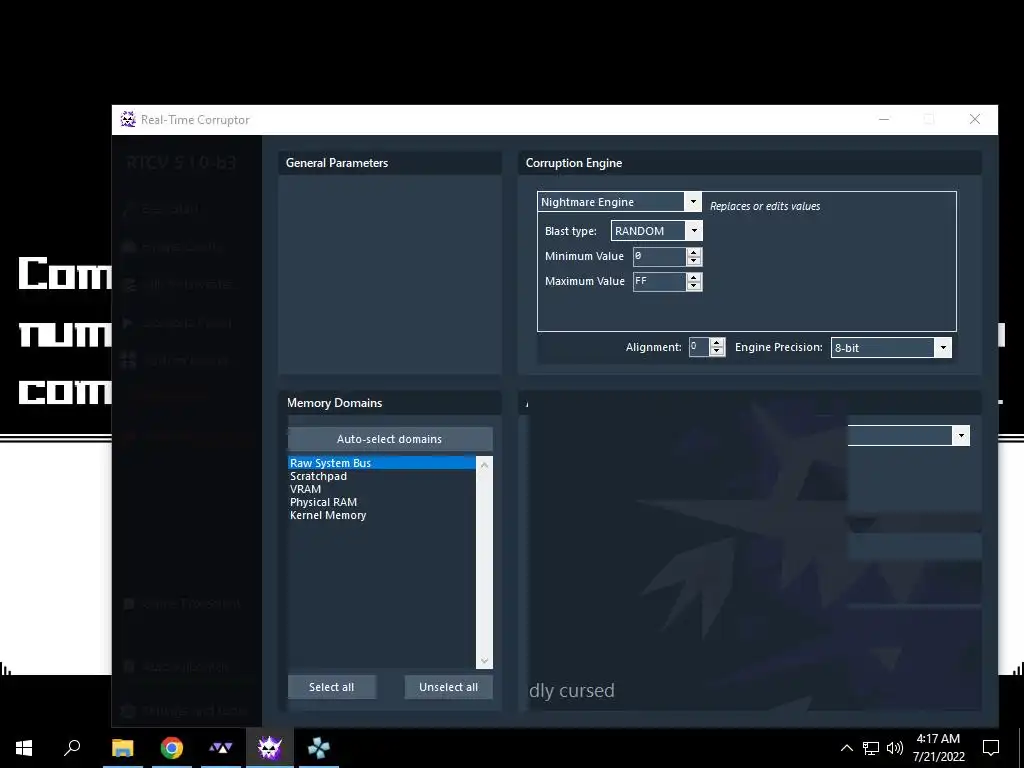The width and height of the screenshot is (1024, 768).
Task: Increase Maximum Value with up arrow
Action: [694, 277]
